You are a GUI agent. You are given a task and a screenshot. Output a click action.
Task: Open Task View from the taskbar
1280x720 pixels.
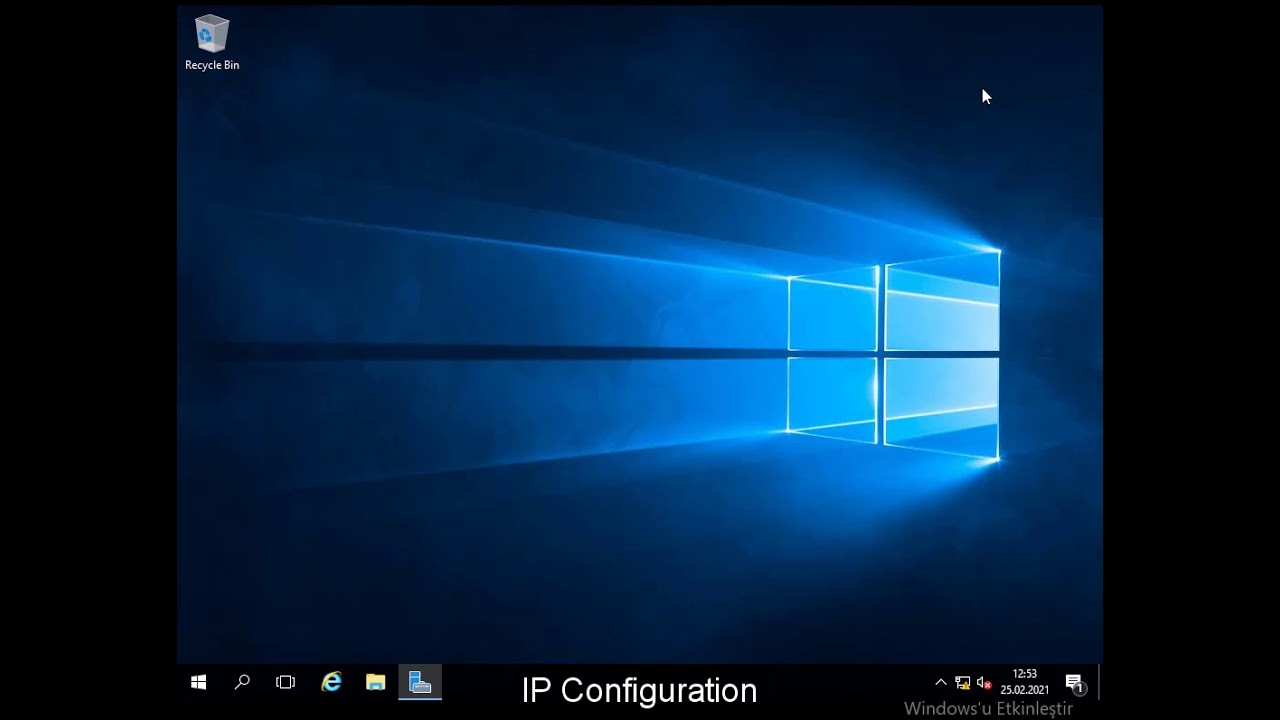click(286, 682)
